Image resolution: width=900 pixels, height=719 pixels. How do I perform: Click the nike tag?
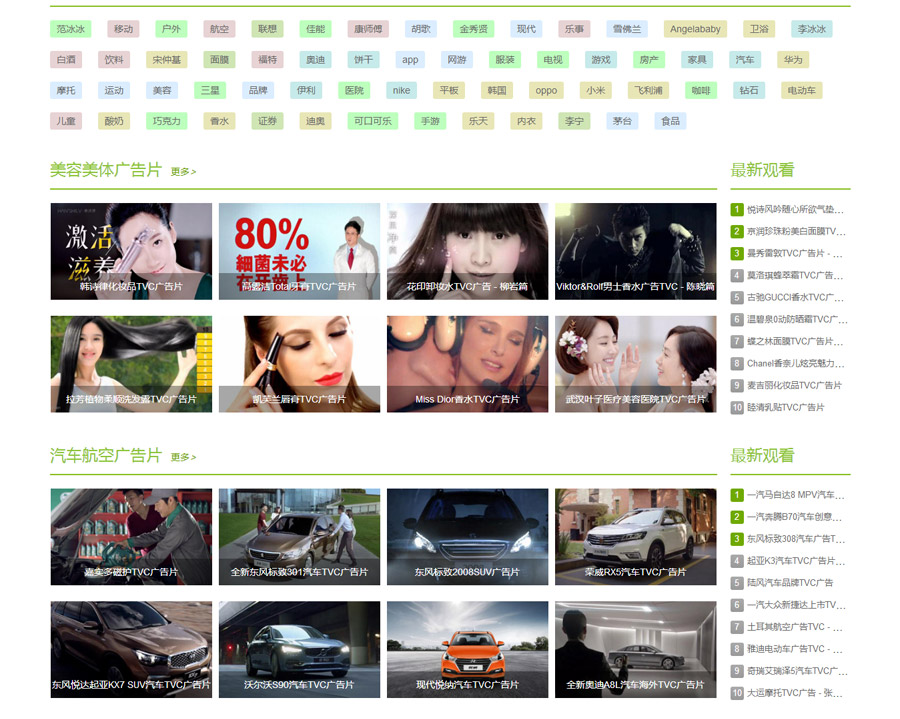pos(401,90)
